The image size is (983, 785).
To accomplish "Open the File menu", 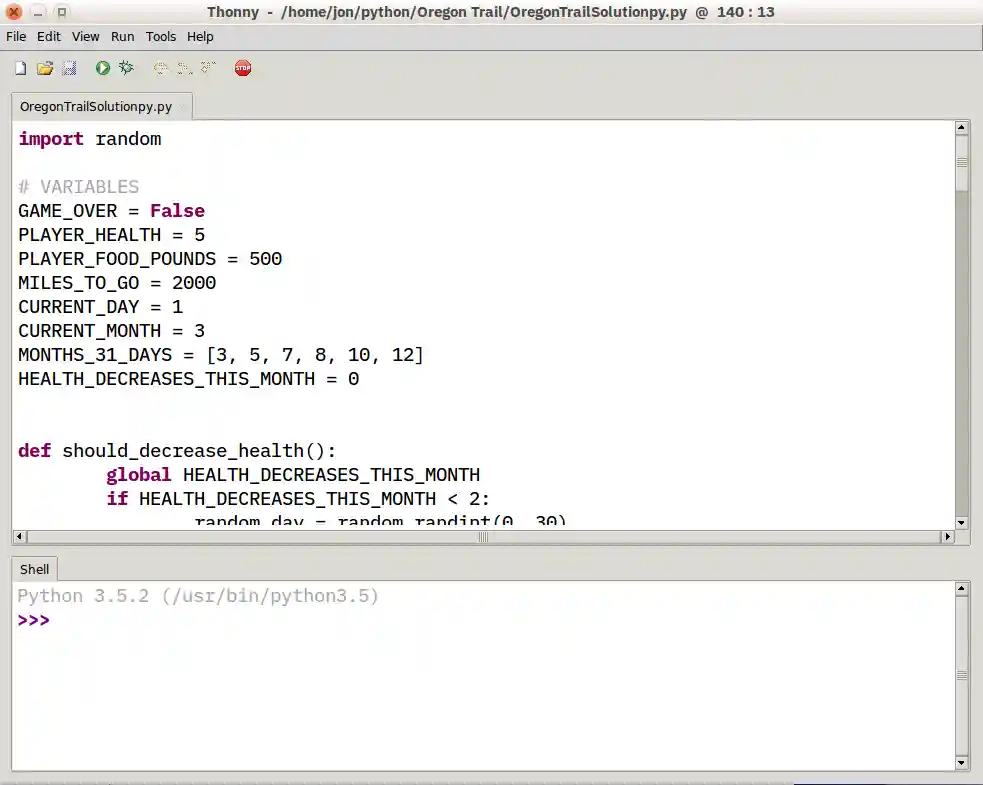I will pyautogui.click(x=15, y=36).
